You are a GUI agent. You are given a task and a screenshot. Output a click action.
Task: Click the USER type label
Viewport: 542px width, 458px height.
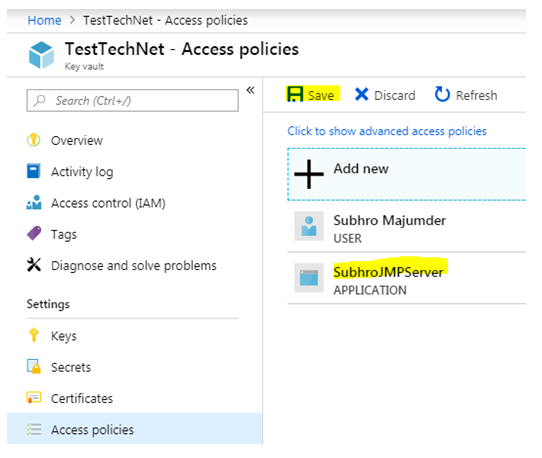(x=347, y=238)
